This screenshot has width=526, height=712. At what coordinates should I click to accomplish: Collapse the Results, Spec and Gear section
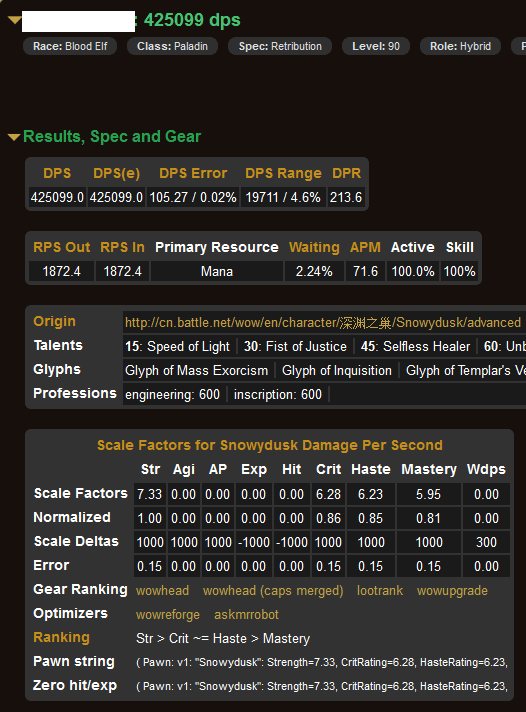coord(14,137)
